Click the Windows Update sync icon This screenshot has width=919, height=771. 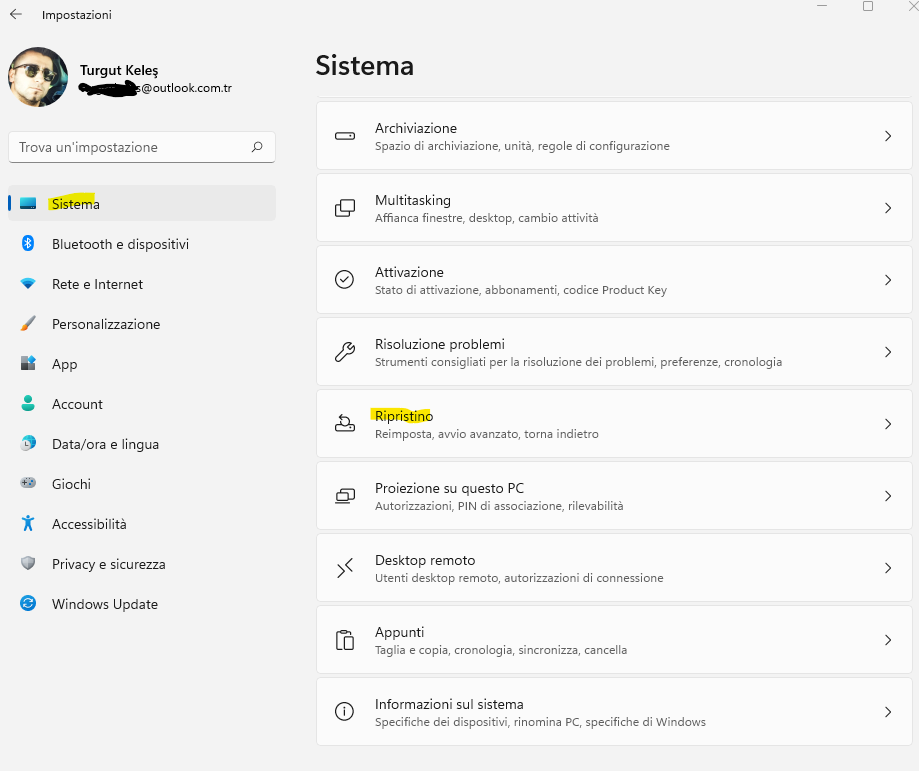click(x=29, y=604)
